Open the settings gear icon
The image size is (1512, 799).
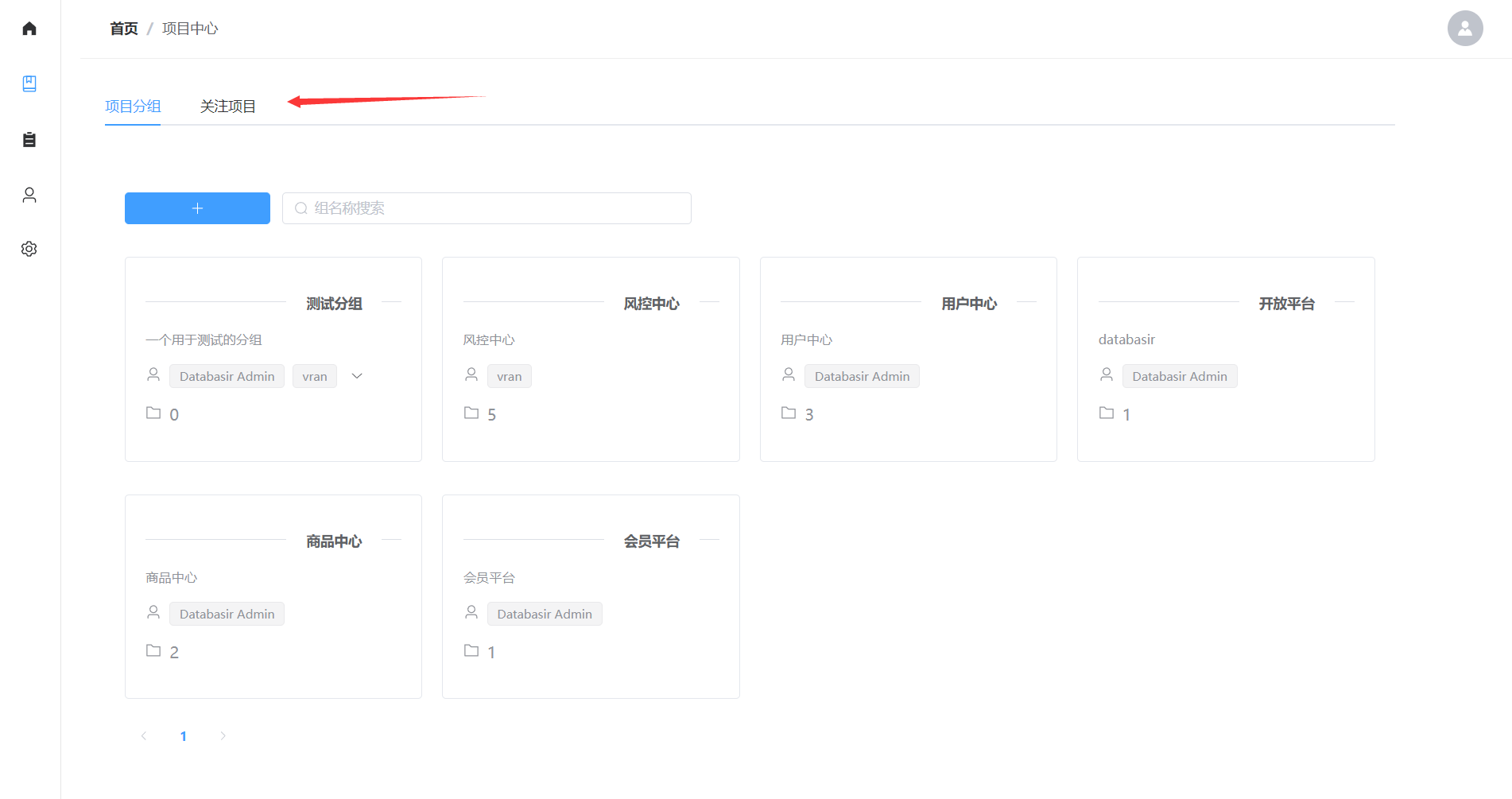29,249
